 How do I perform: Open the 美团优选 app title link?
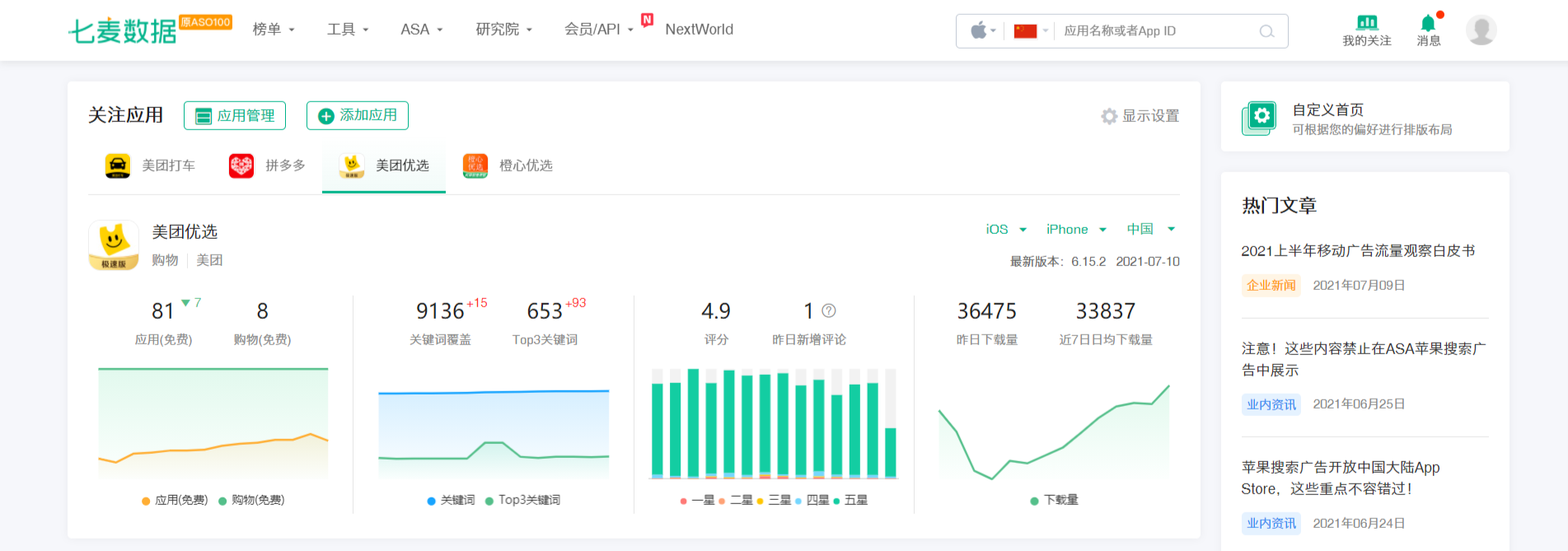click(185, 232)
